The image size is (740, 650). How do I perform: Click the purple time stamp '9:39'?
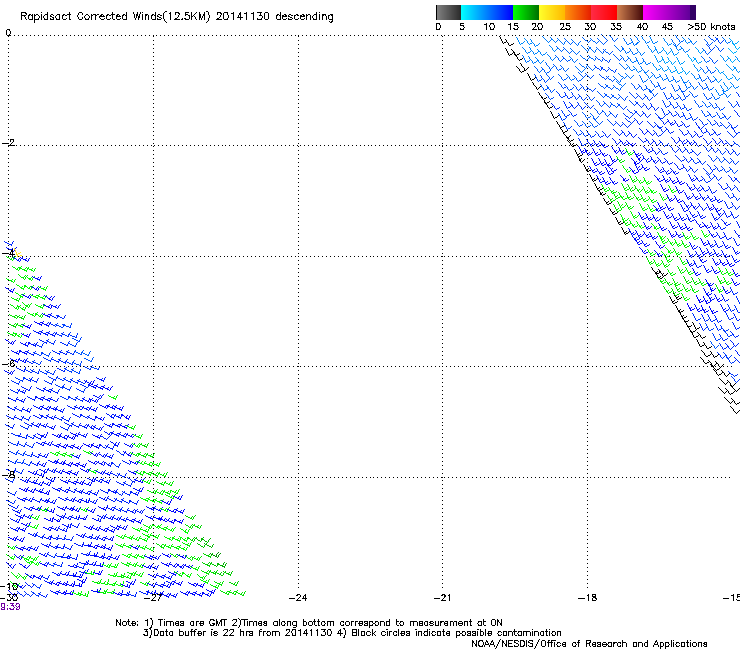pos(10,607)
